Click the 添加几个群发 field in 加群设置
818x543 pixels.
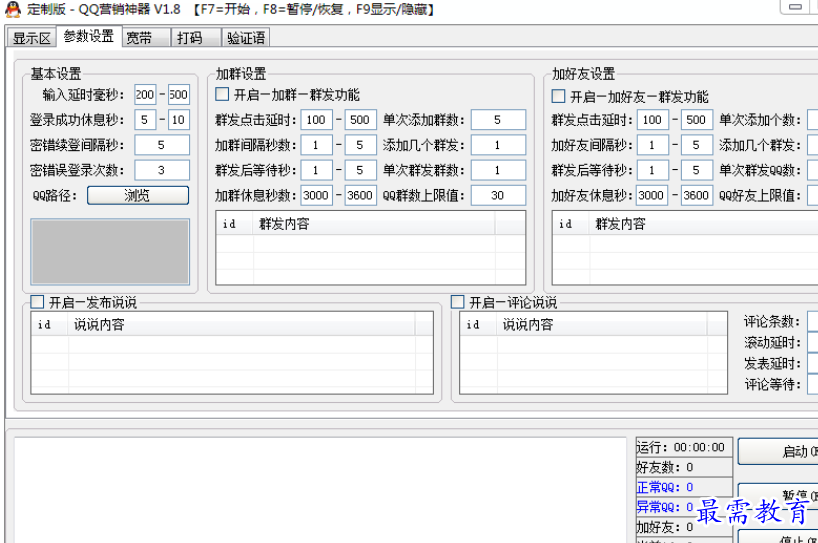click(x=498, y=145)
